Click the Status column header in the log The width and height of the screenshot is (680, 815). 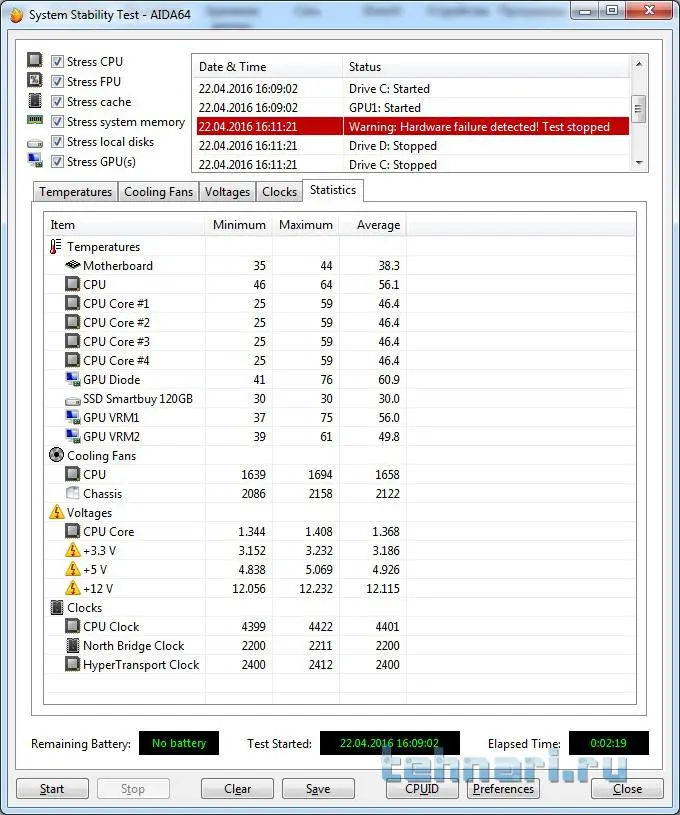click(x=487, y=67)
